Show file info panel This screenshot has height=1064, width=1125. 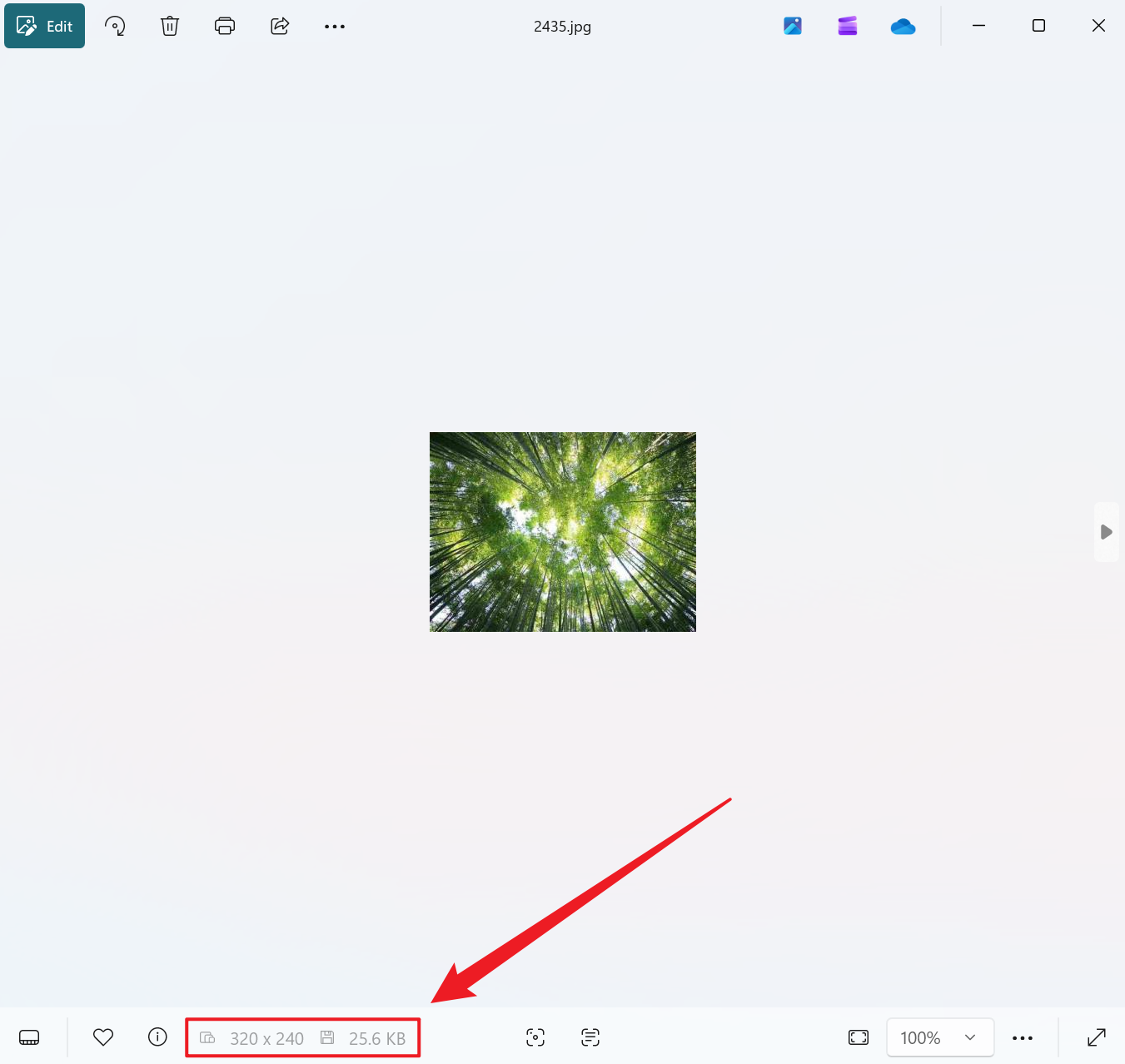point(157,1037)
